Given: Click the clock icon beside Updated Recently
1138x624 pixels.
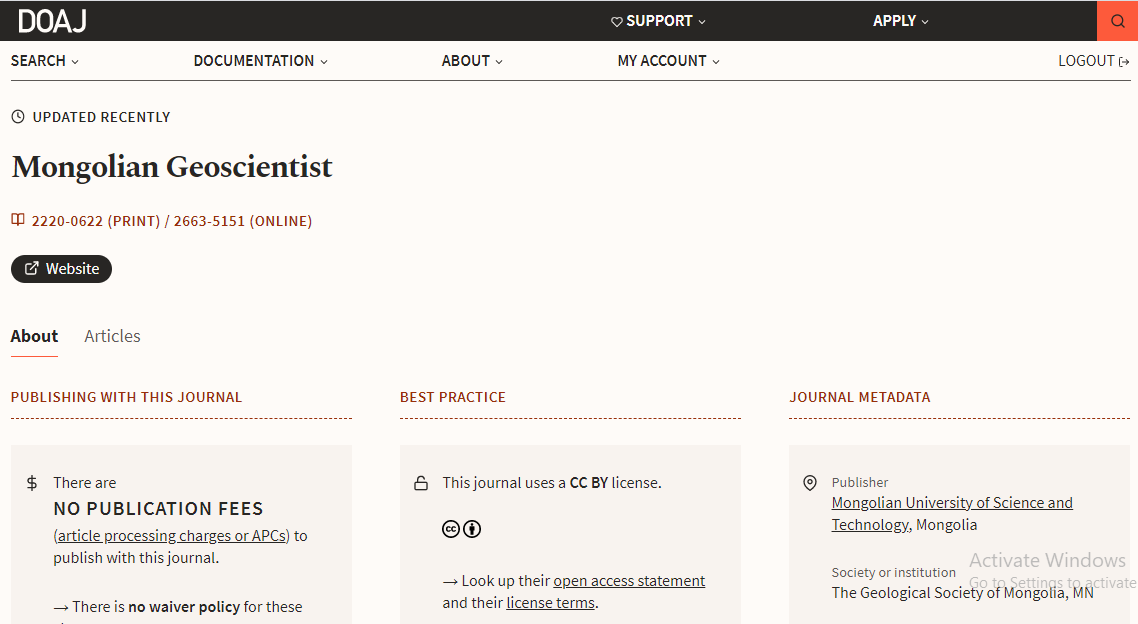Looking at the screenshot, I should (18, 117).
